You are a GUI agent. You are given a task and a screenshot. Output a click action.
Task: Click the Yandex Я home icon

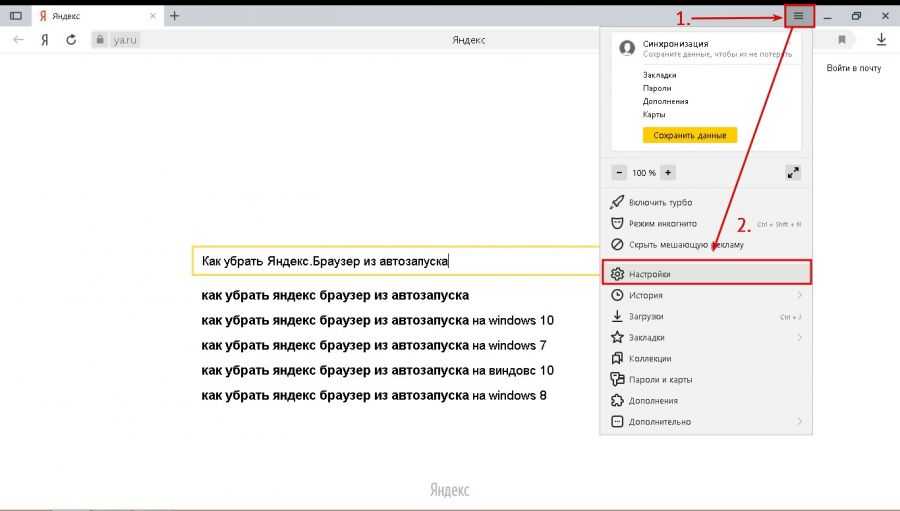(45, 40)
